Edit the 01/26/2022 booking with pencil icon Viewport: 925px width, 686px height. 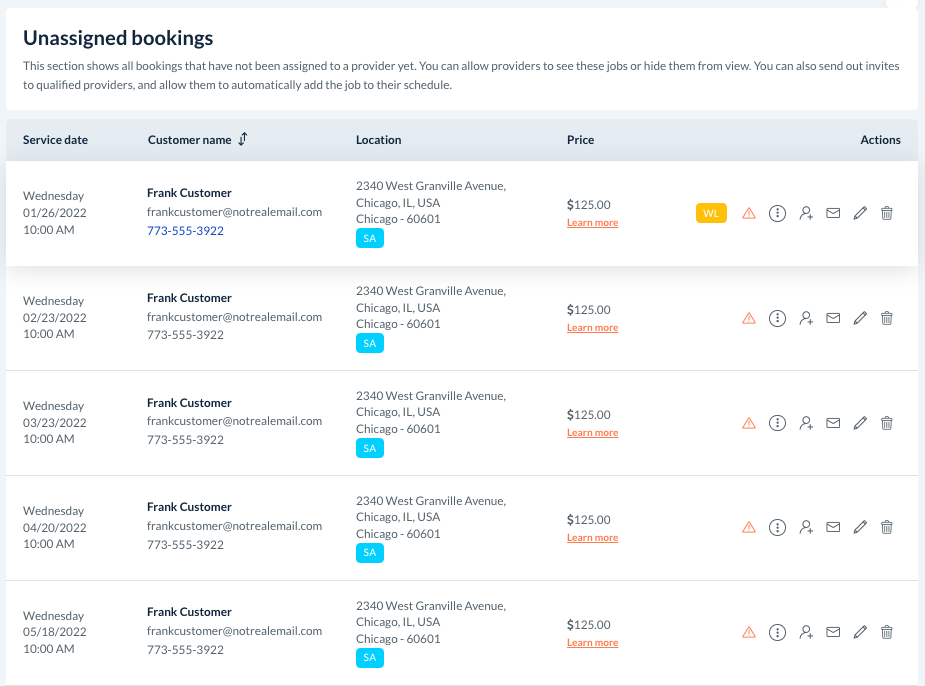(860, 213)
